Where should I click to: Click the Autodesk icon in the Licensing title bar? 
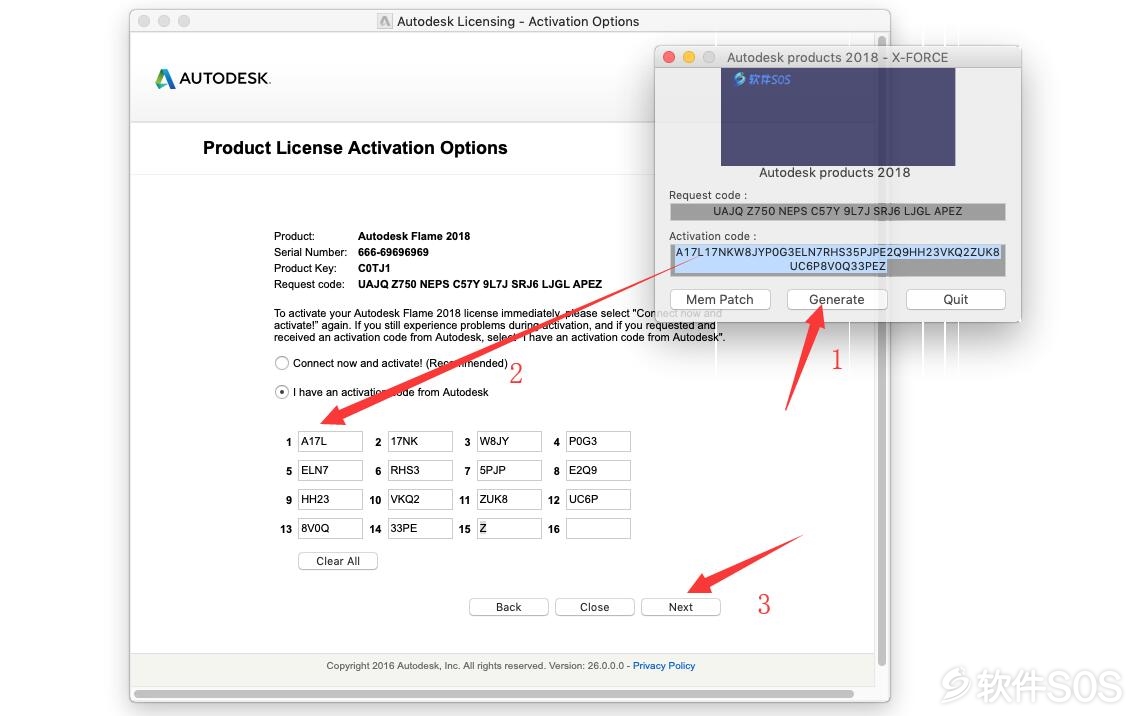tap(384, 21)
